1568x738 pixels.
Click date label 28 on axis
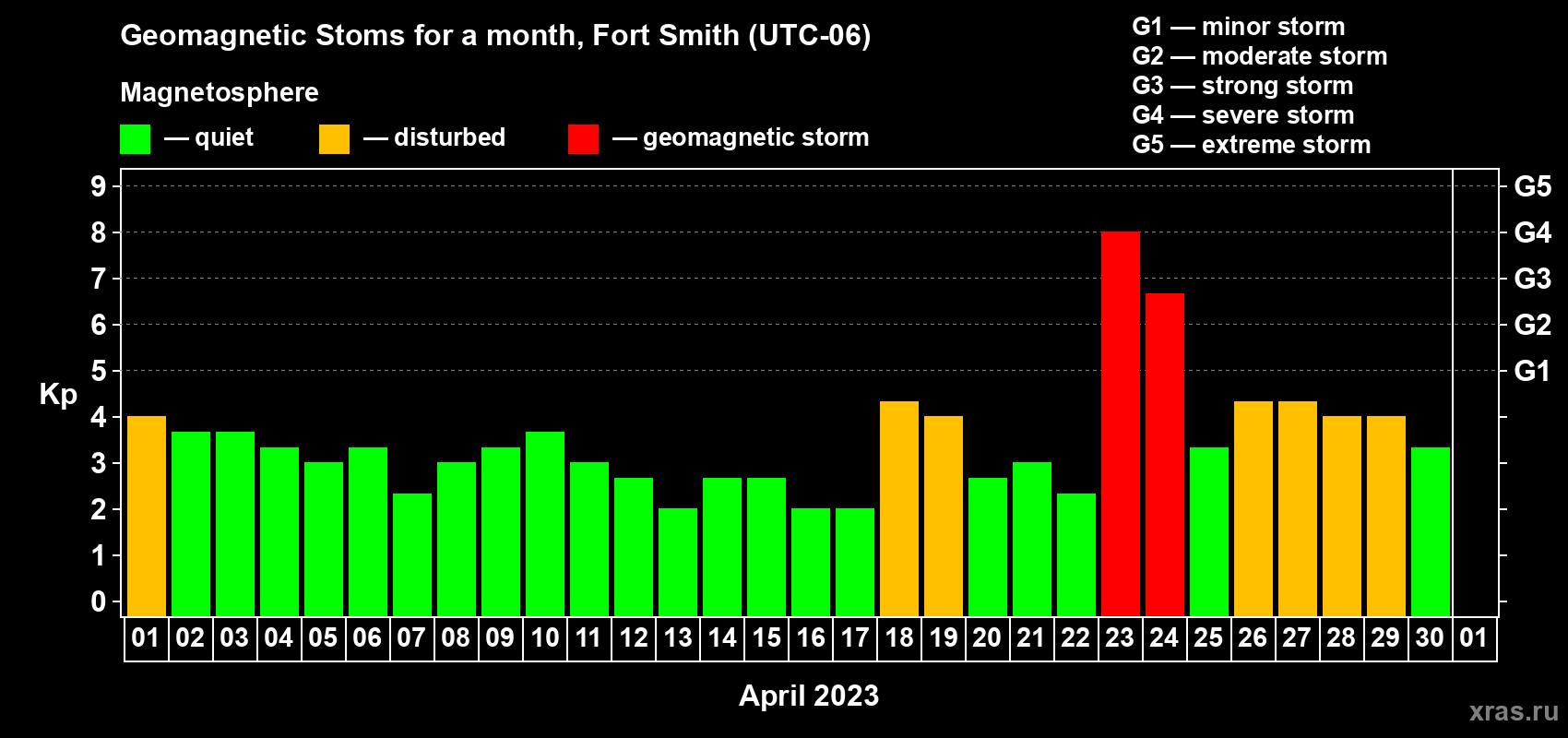[1341, 638]
